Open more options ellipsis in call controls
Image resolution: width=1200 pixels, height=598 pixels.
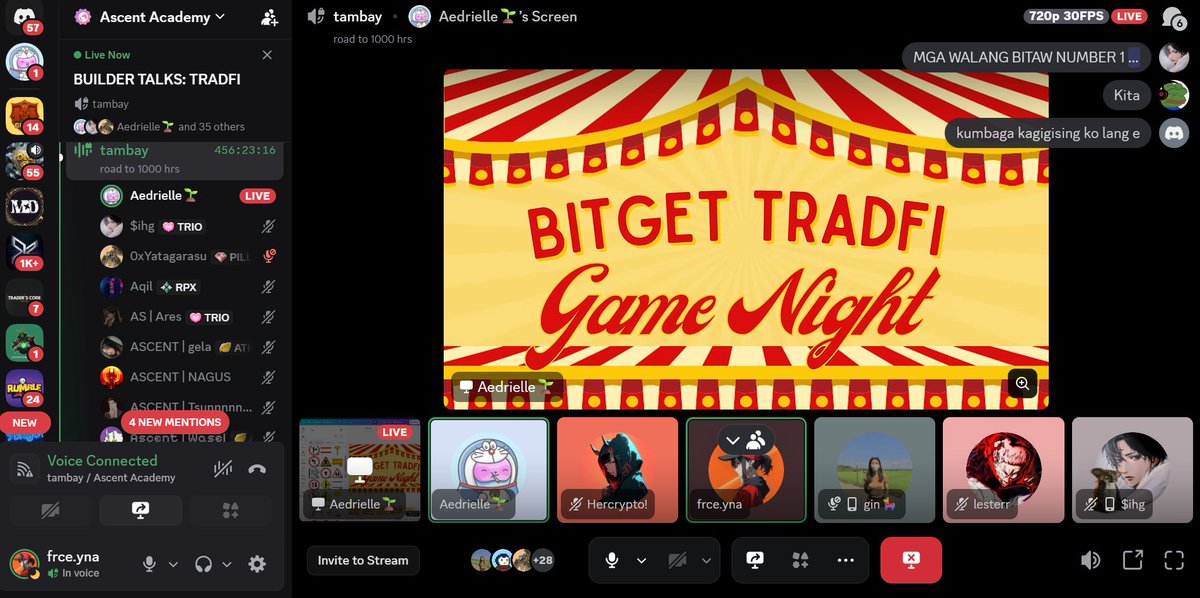(845, 560)
